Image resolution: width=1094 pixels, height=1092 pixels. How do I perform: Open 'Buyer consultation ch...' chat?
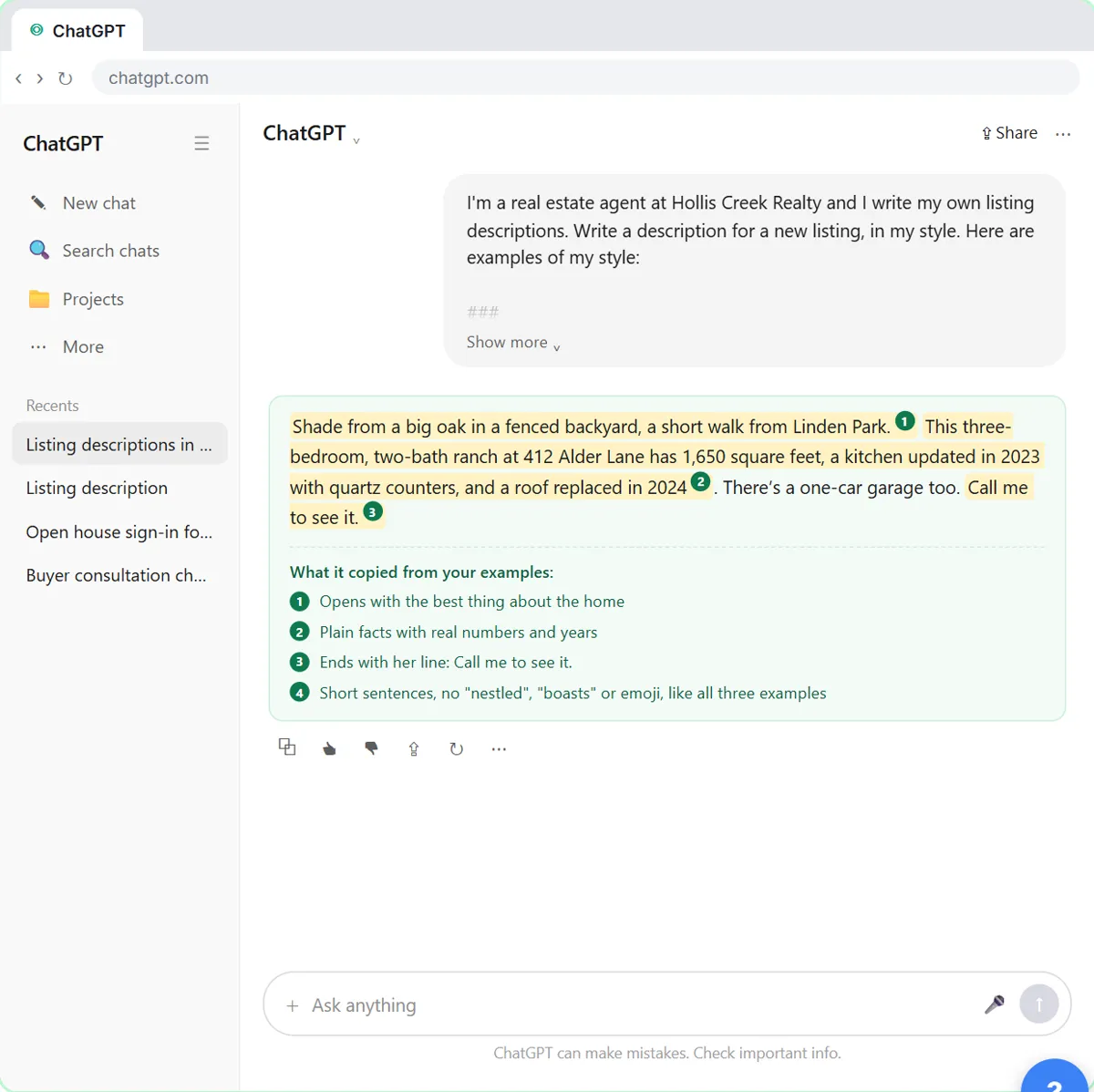coord(119,575)
